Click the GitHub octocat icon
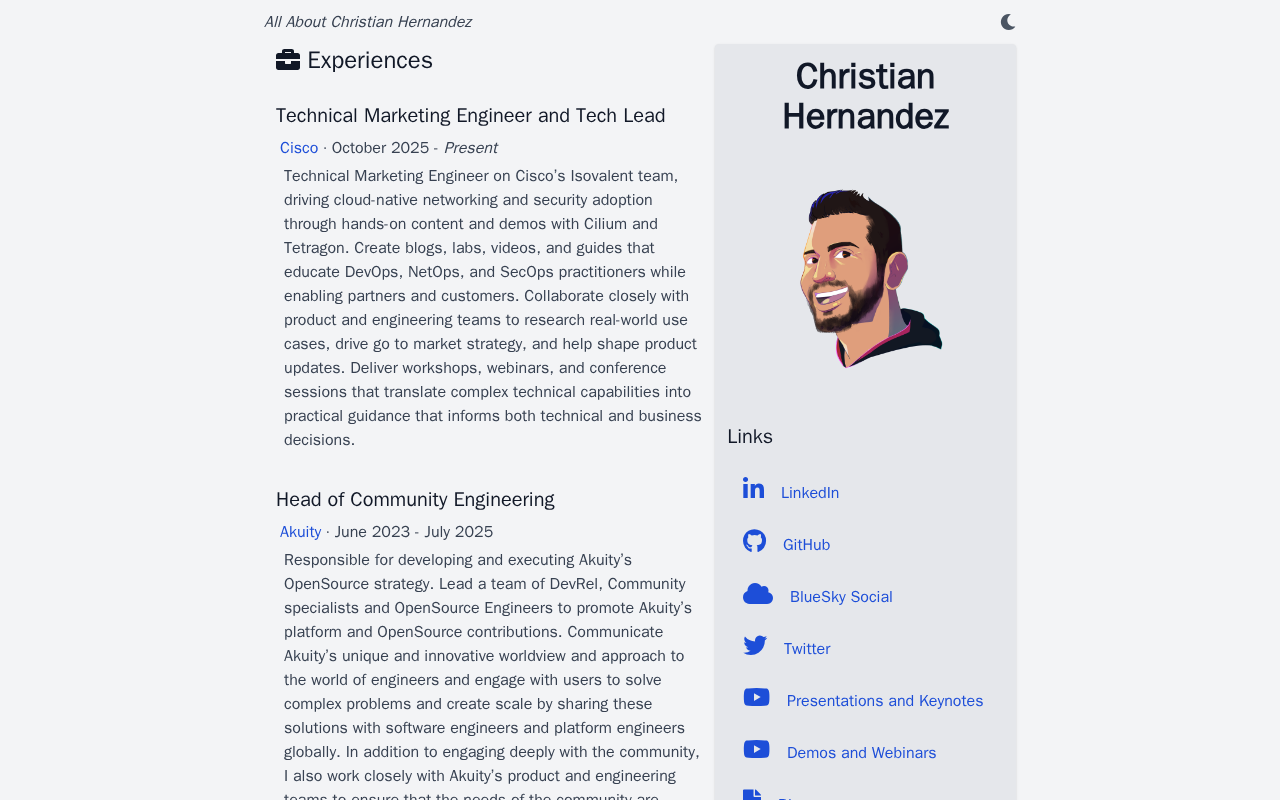The image size is (1280, 800). (755, 541)
